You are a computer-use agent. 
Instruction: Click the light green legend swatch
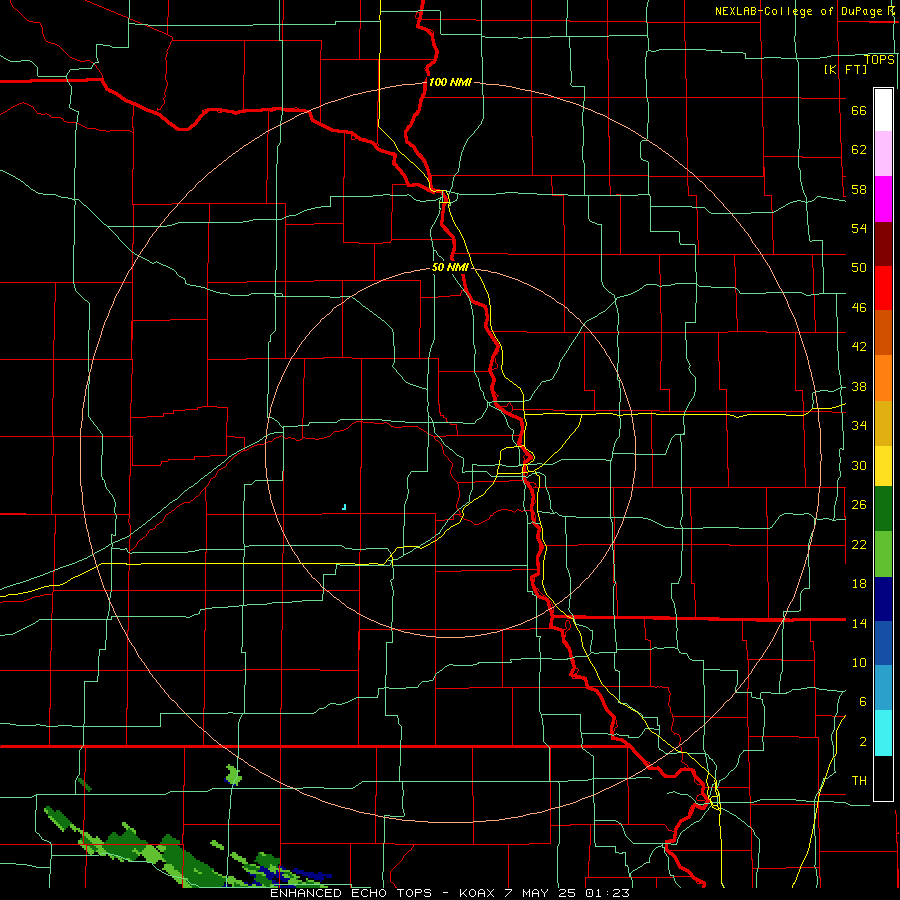(x=883, y=554)
